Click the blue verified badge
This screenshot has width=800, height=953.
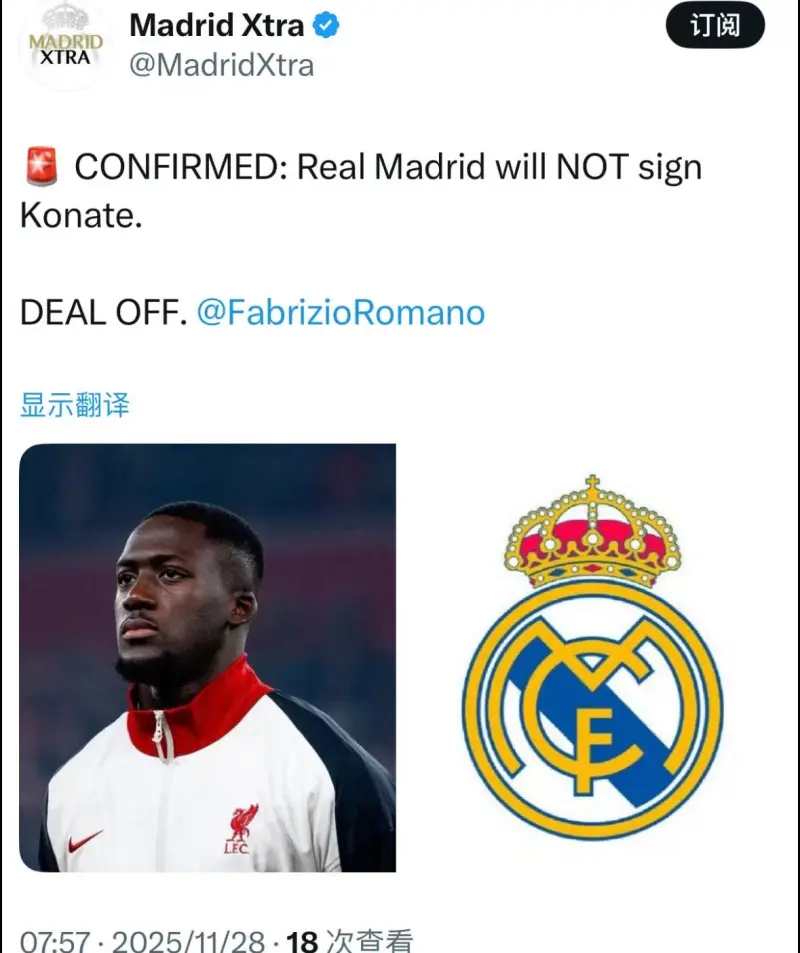tap(326, 26)
